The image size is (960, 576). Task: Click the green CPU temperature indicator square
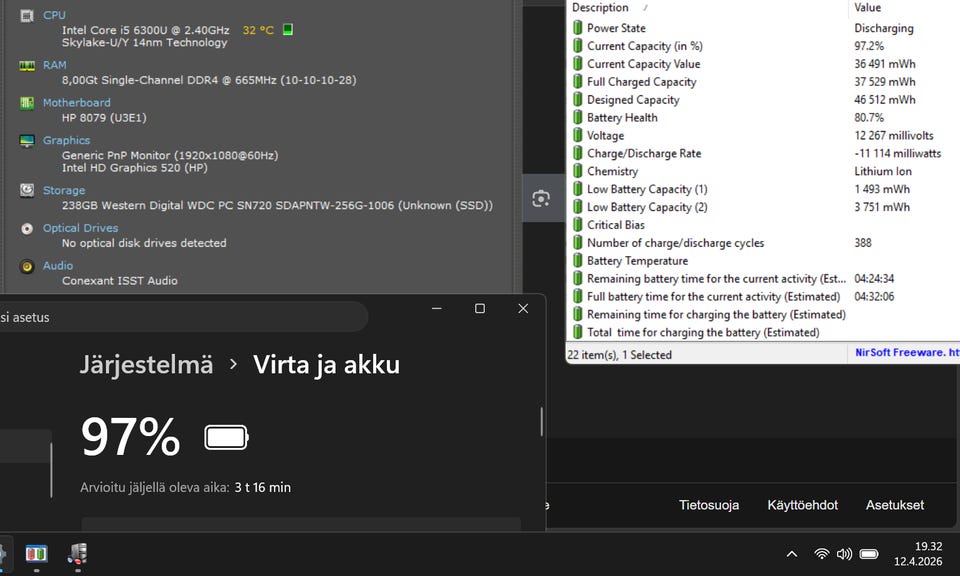click(288, 29)
